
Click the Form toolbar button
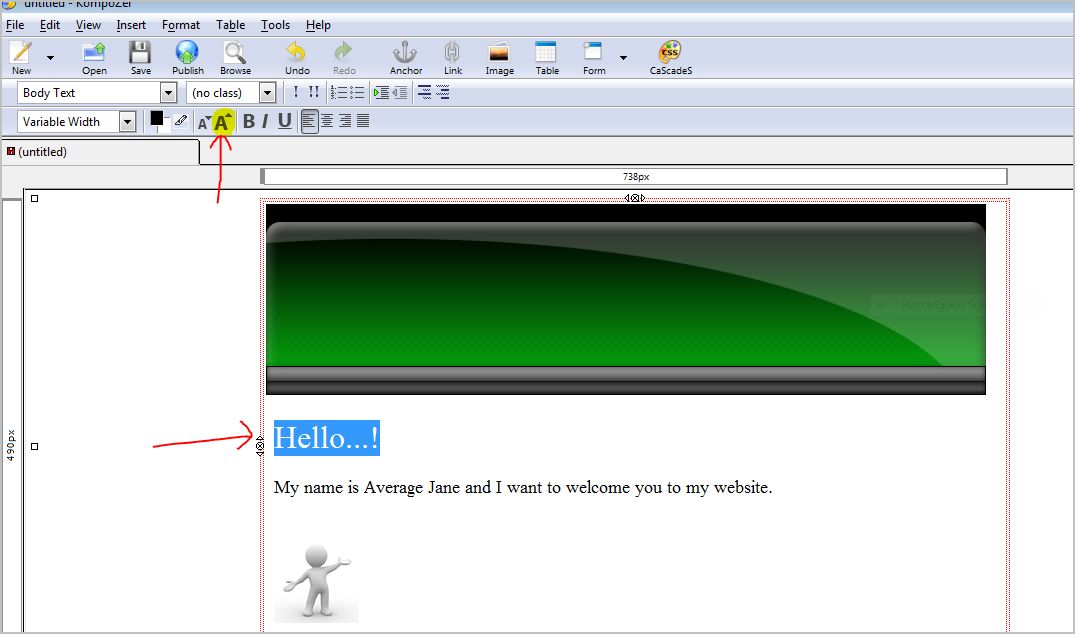[x=594, y=53]
